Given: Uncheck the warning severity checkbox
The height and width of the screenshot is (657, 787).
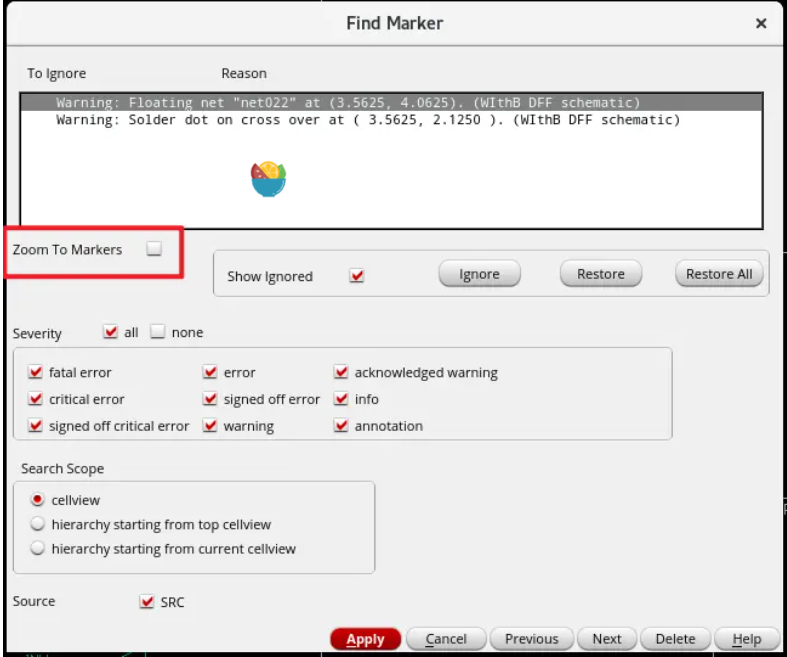Looking at the screenshot, I should [x=210, y=426].
